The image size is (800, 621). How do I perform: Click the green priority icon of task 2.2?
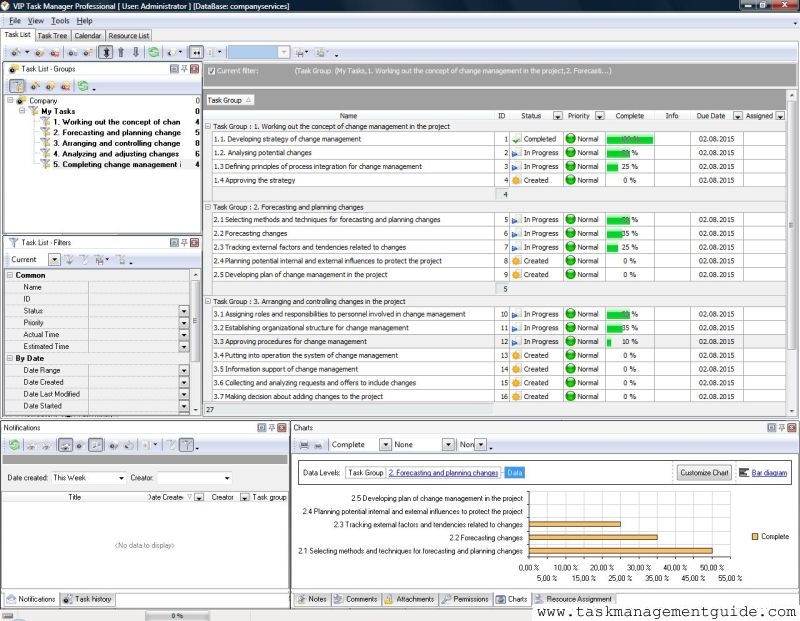[x=570, y=233]
